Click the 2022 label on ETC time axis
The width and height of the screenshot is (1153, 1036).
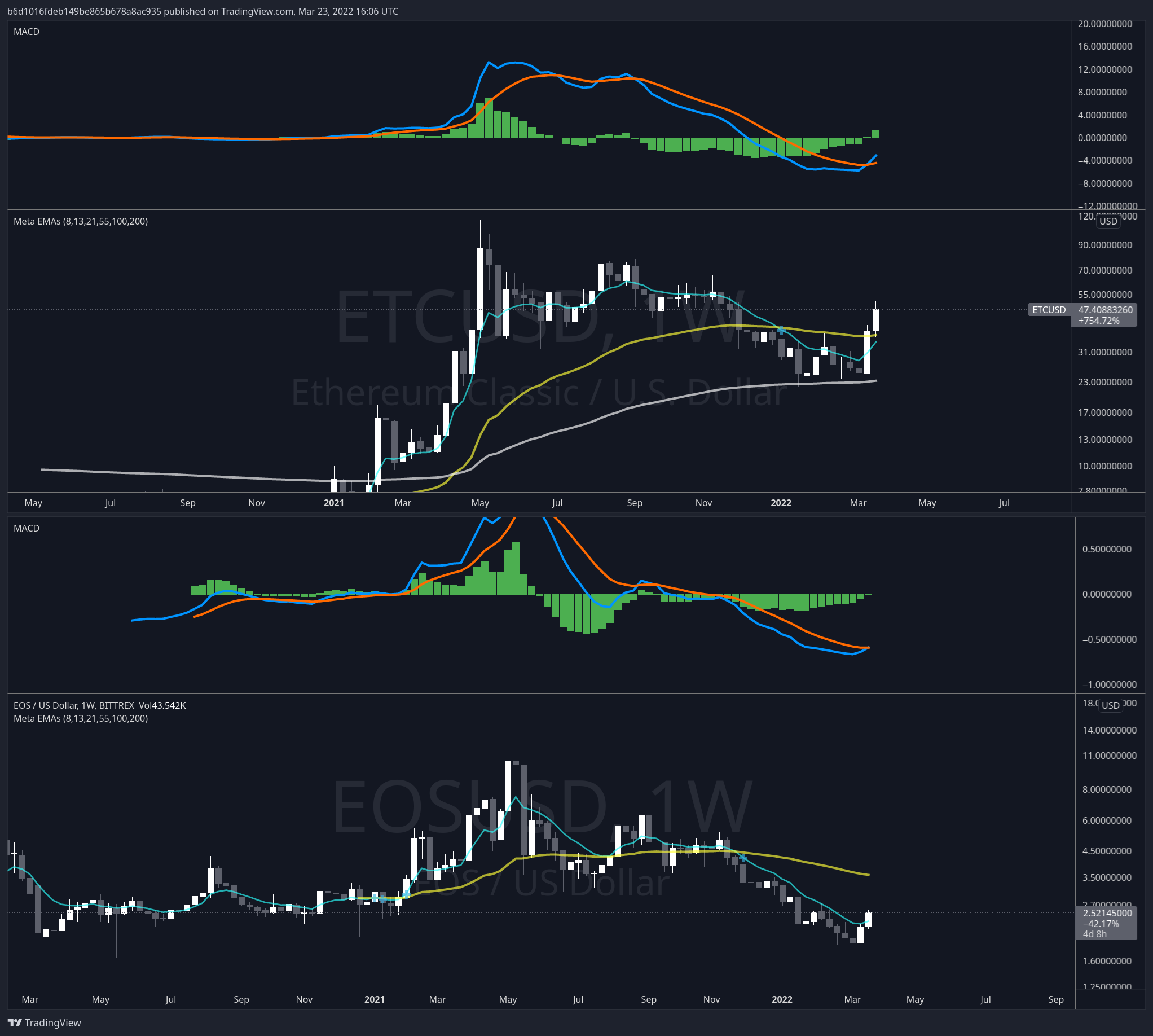tap(781, 503)
